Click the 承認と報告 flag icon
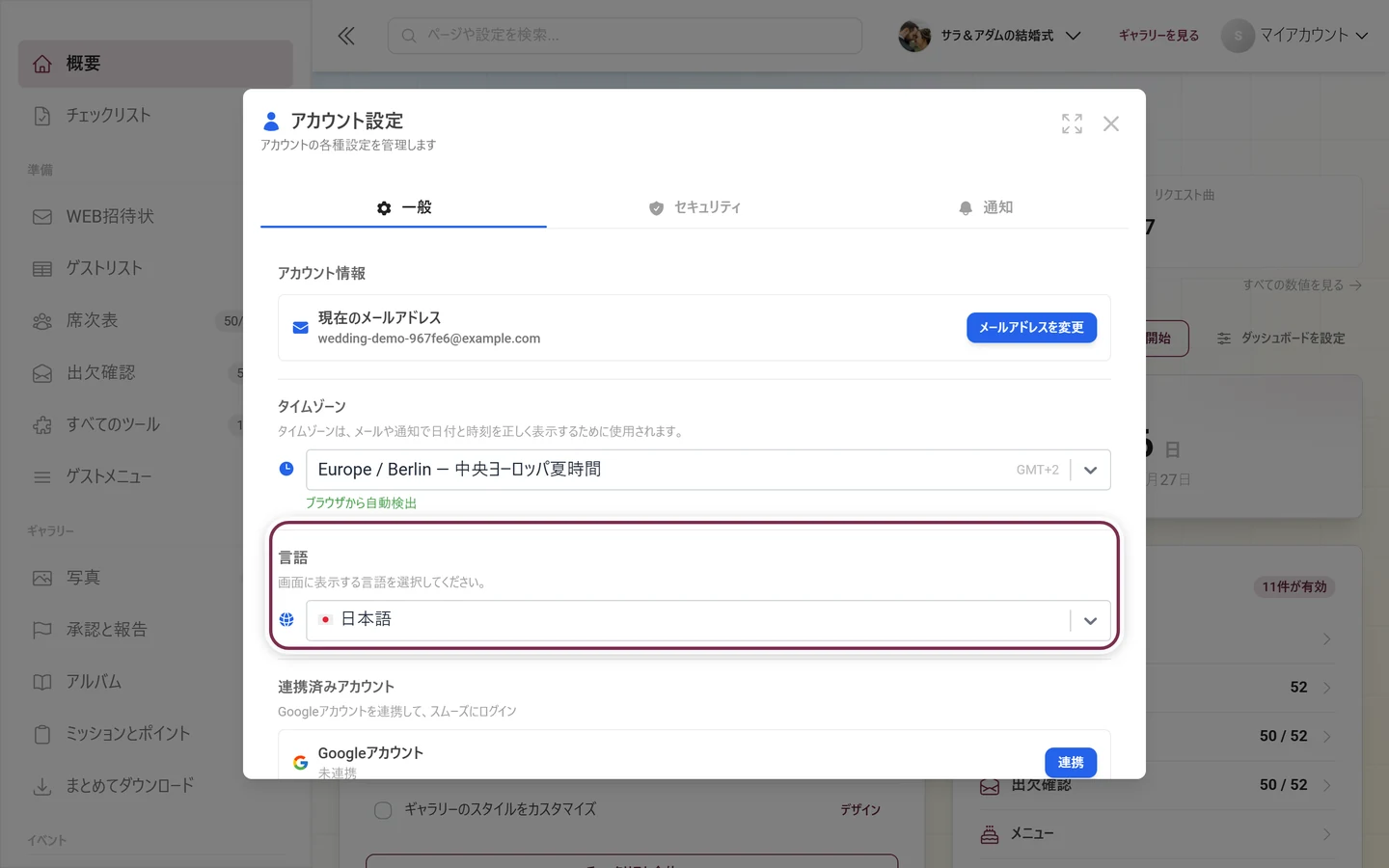 point(42,630)
